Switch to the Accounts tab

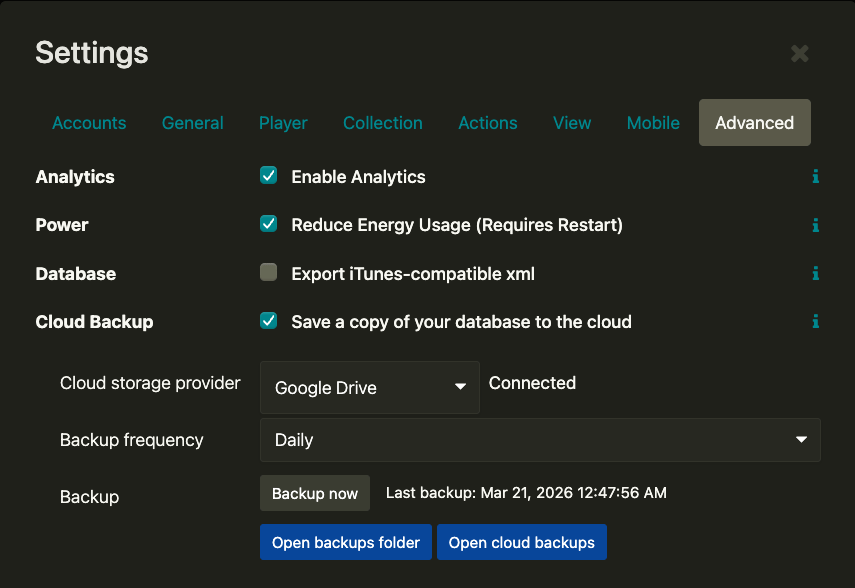tap(89, 123)
